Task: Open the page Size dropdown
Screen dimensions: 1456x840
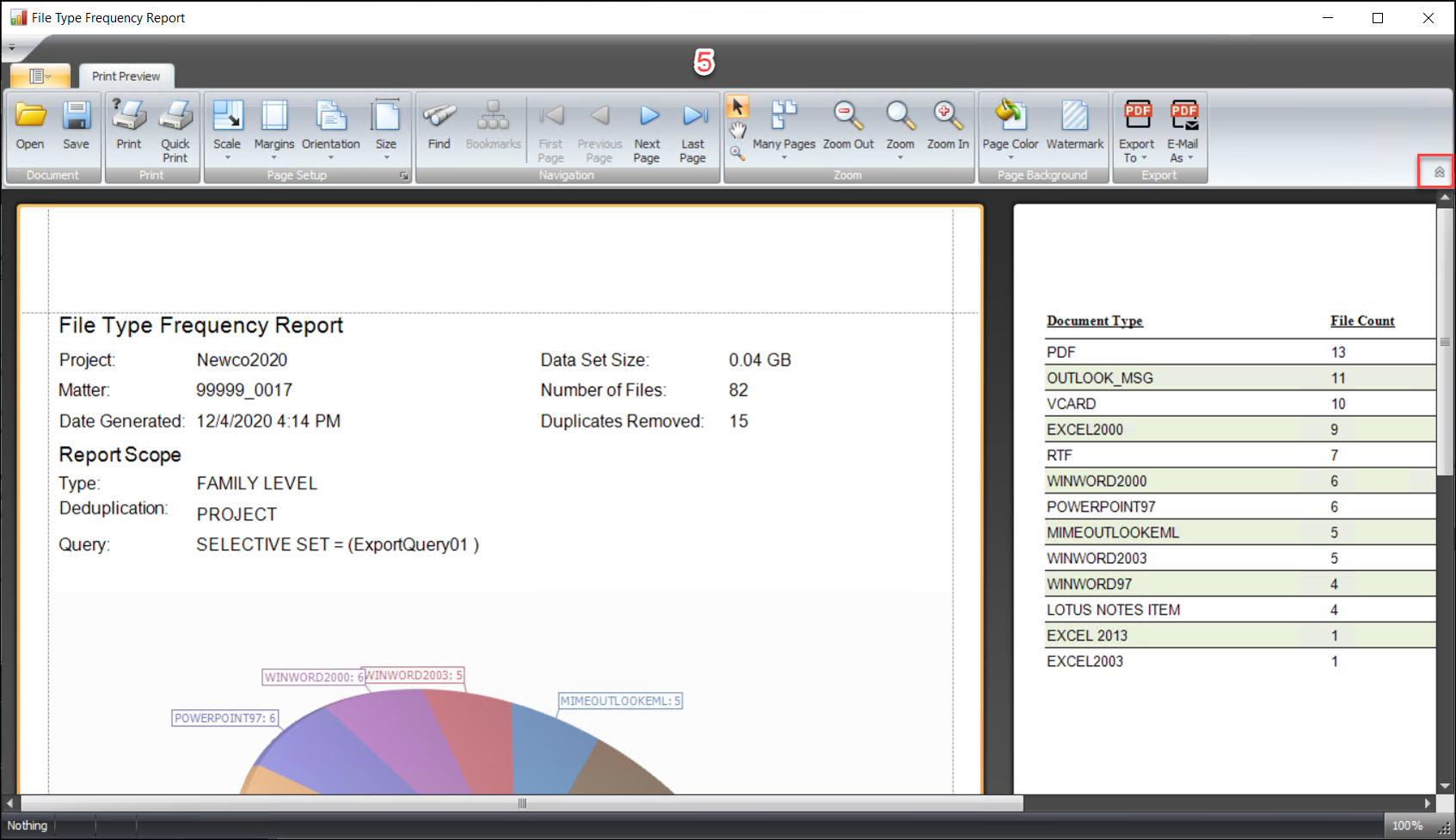Action: point(386,130)
